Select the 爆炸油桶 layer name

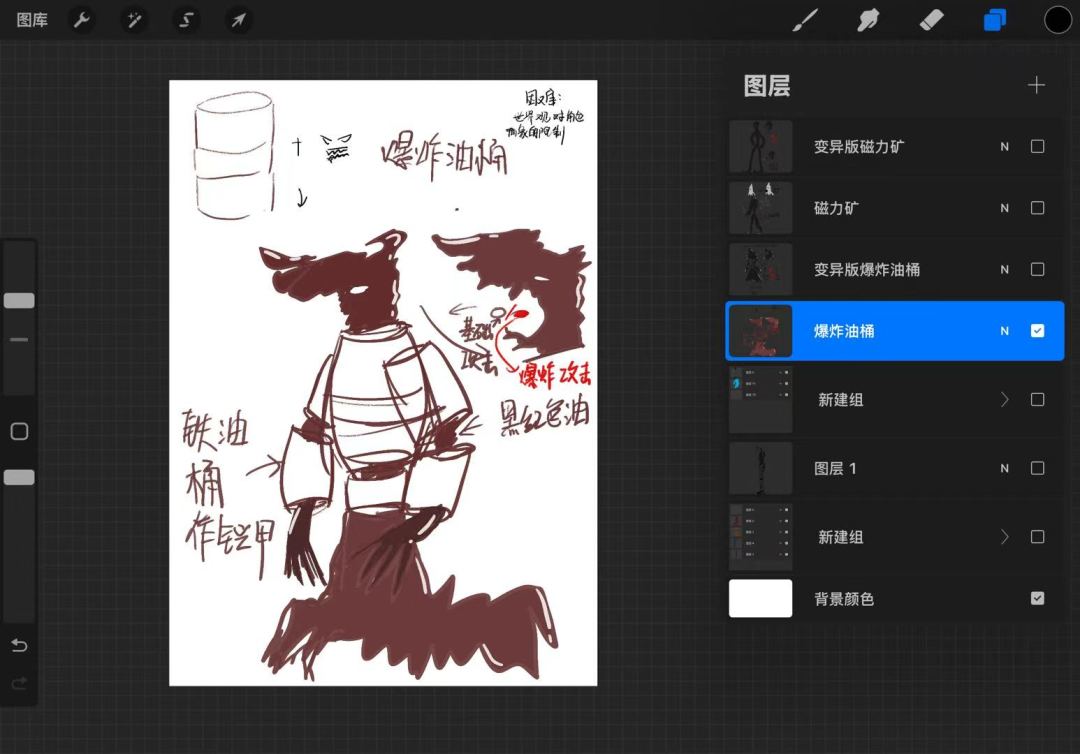tap(844, 331)
